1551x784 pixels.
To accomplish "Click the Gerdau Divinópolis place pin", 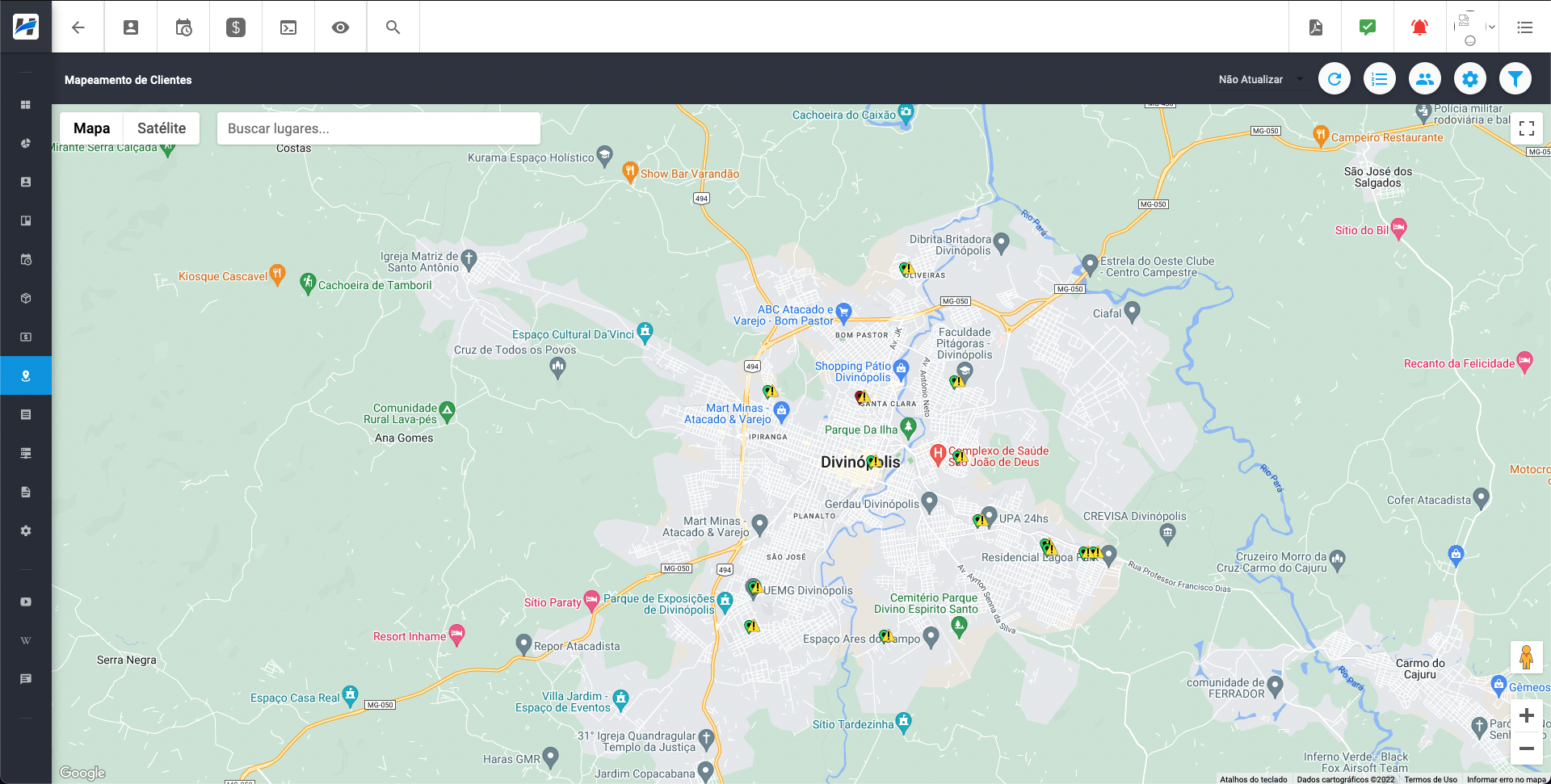I will tap(930, 501).
